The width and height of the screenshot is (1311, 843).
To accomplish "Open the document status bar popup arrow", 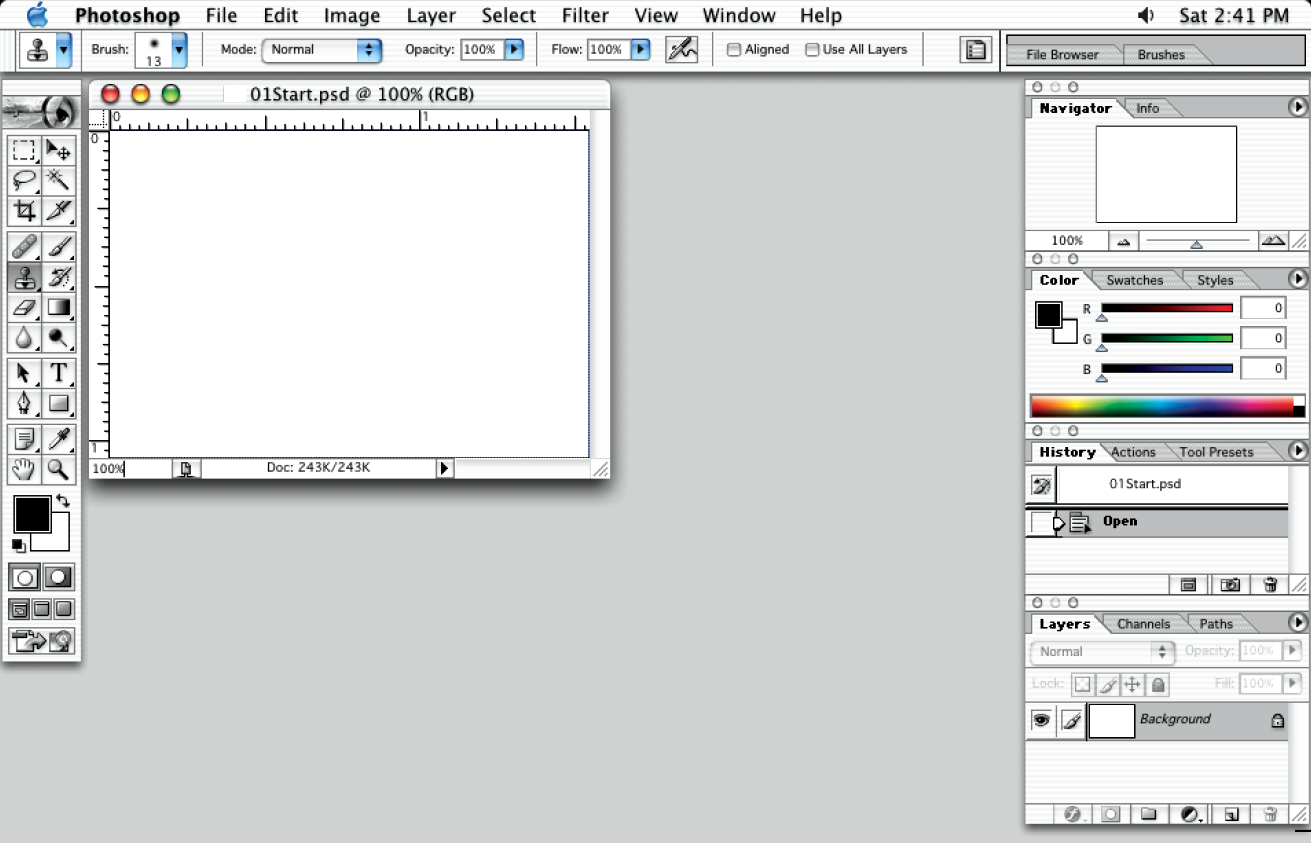I will (x=444, y=468).
